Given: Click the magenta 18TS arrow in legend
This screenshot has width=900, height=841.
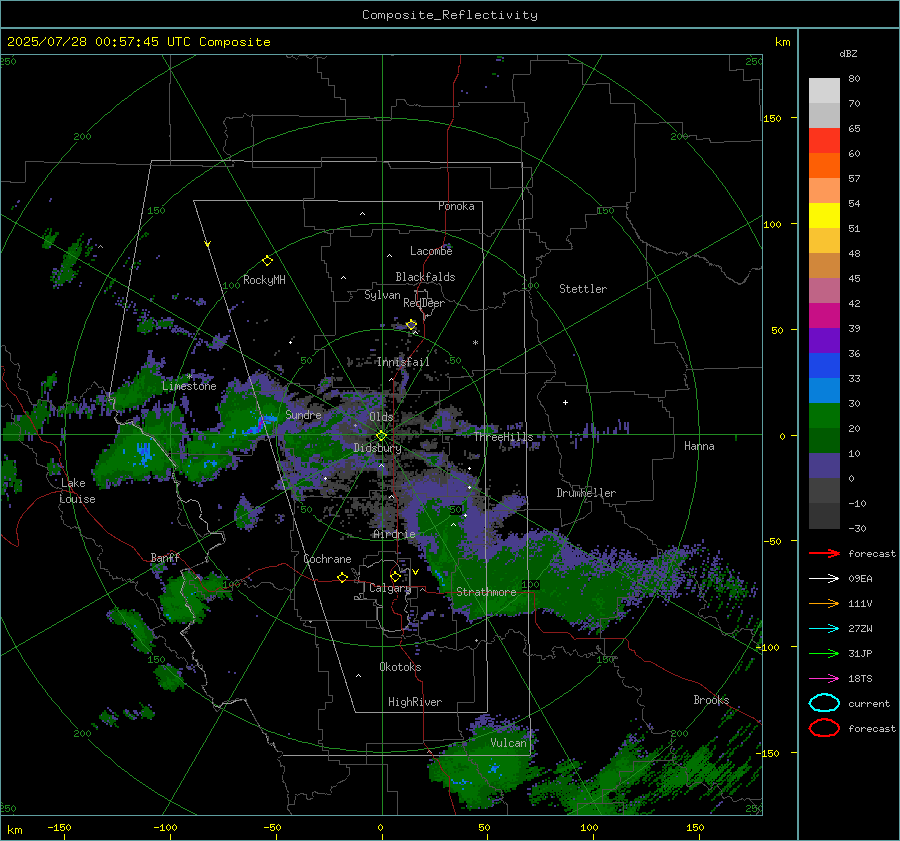Looking at the screenshot, I should point(824,678).
